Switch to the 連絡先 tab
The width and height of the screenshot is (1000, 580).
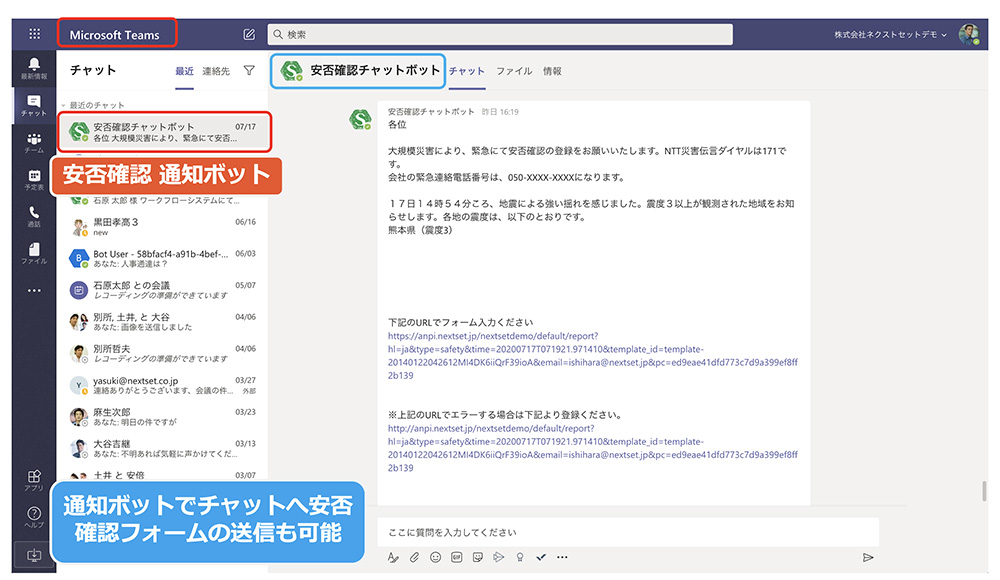pyautogui.click(x=216, y=71)
